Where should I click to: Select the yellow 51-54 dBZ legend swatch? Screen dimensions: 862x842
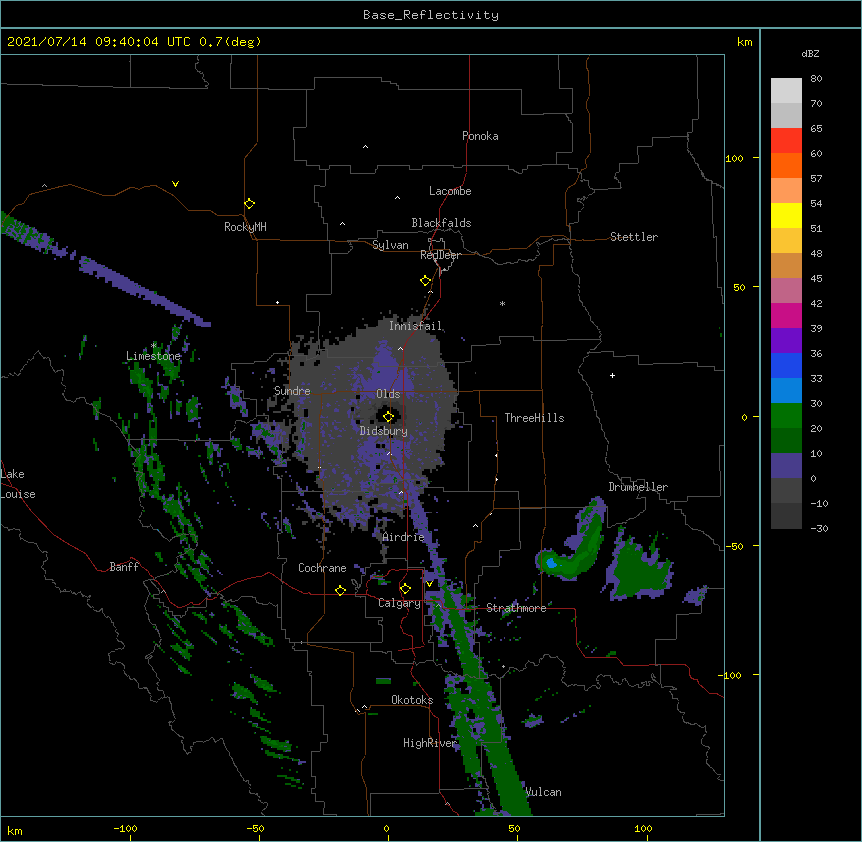(x=786, y=215)
